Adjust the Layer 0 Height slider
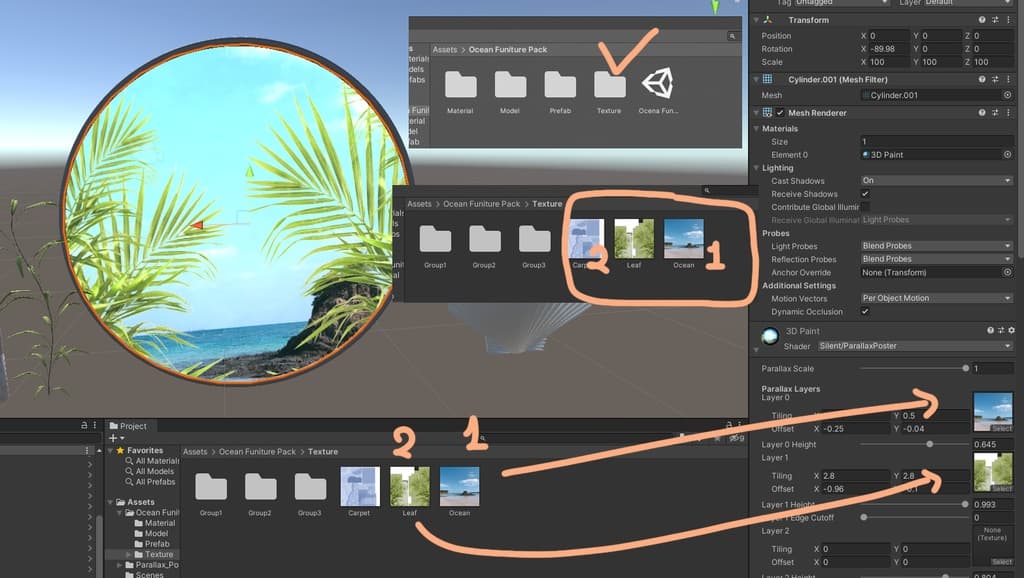The width and height of the screenshot is (1024, 578). click(x=914, y=444)
